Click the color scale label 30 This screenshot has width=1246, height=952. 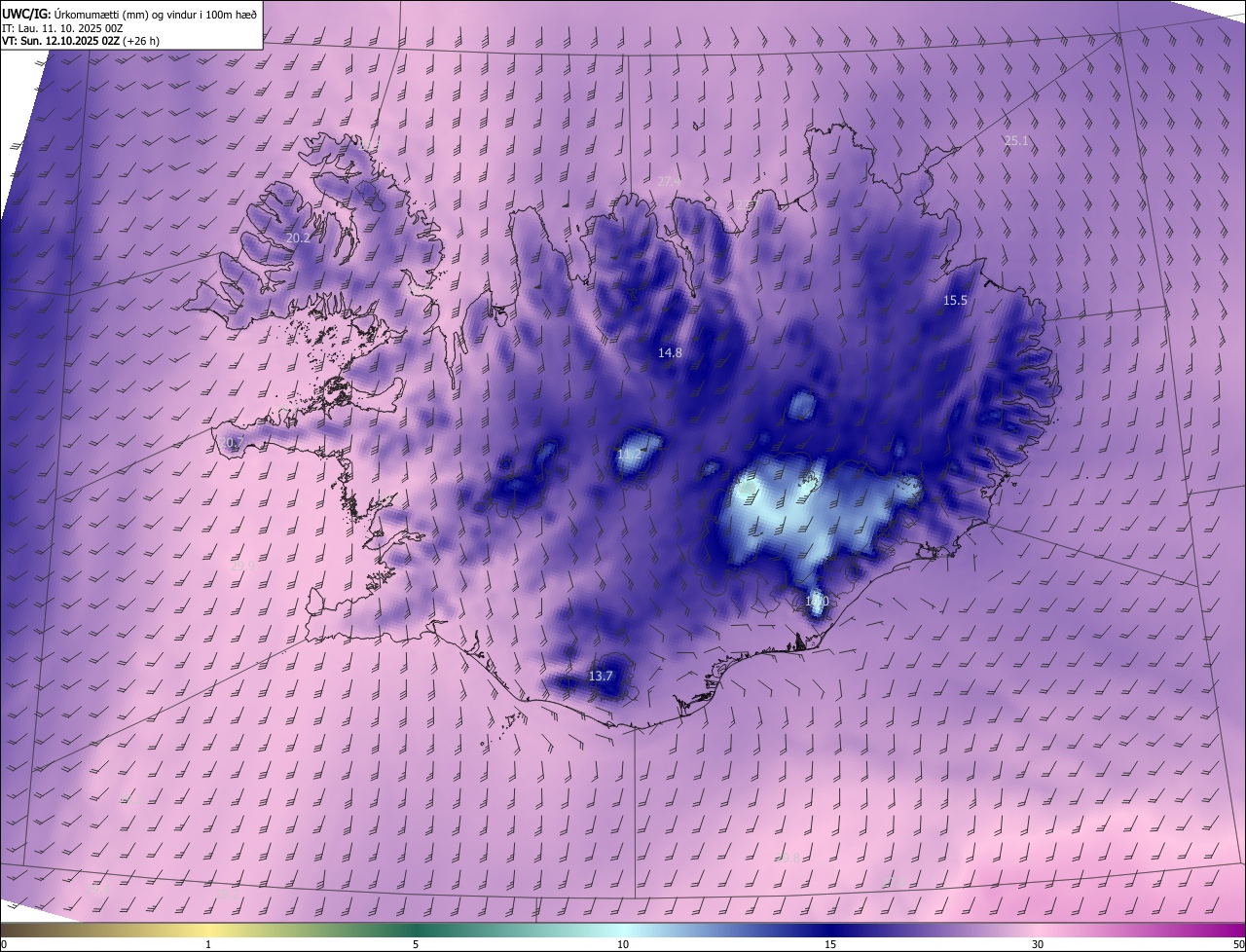1038,945
